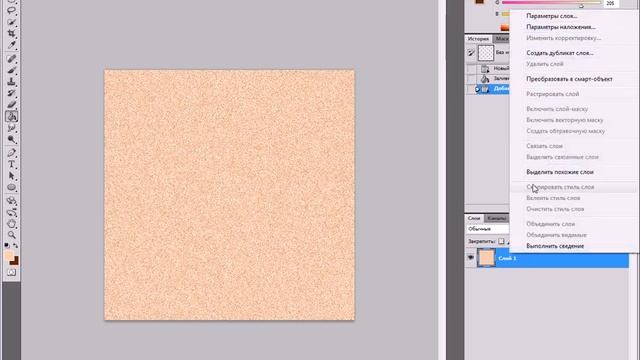Select the Dodge tool
Screen dimensions: 640x360
[11, 140]
